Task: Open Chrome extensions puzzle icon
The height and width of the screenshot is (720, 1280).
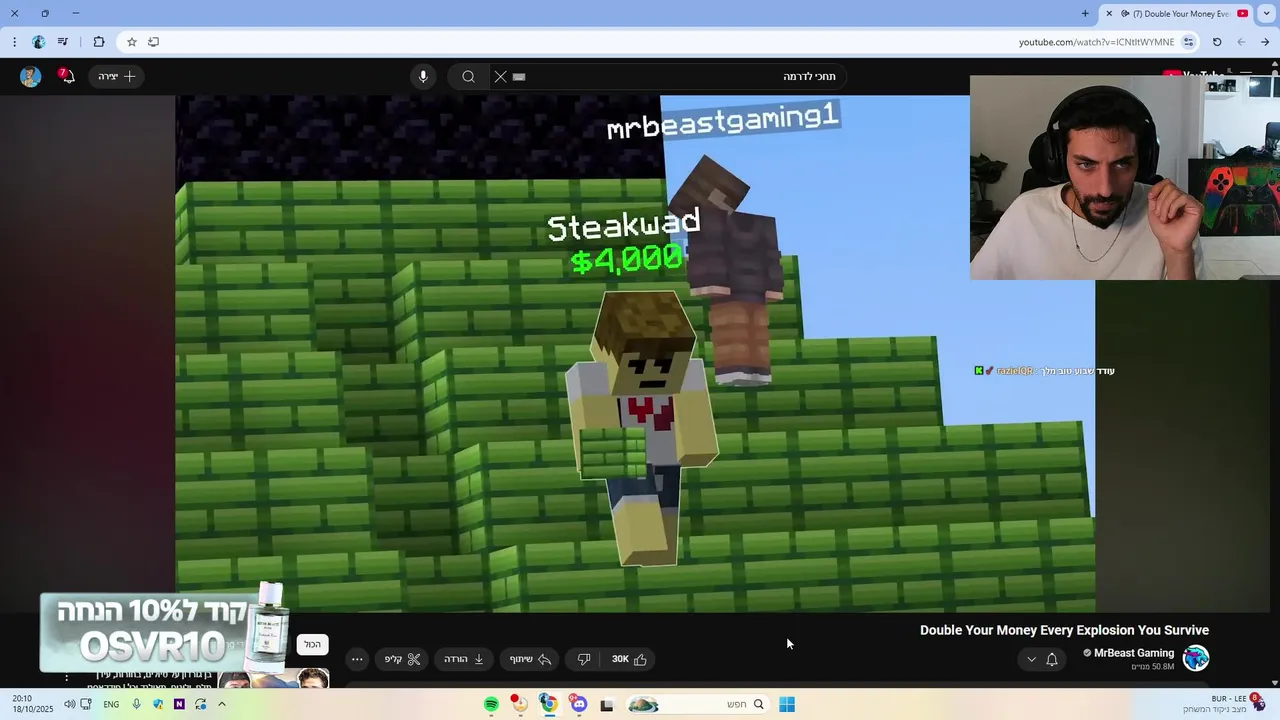Action: 98,42
